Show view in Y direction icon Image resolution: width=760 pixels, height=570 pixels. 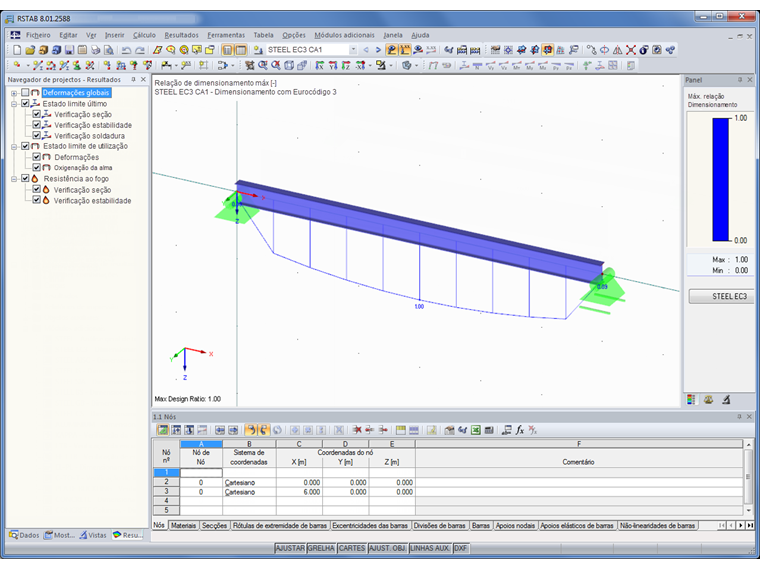(332, 65)
